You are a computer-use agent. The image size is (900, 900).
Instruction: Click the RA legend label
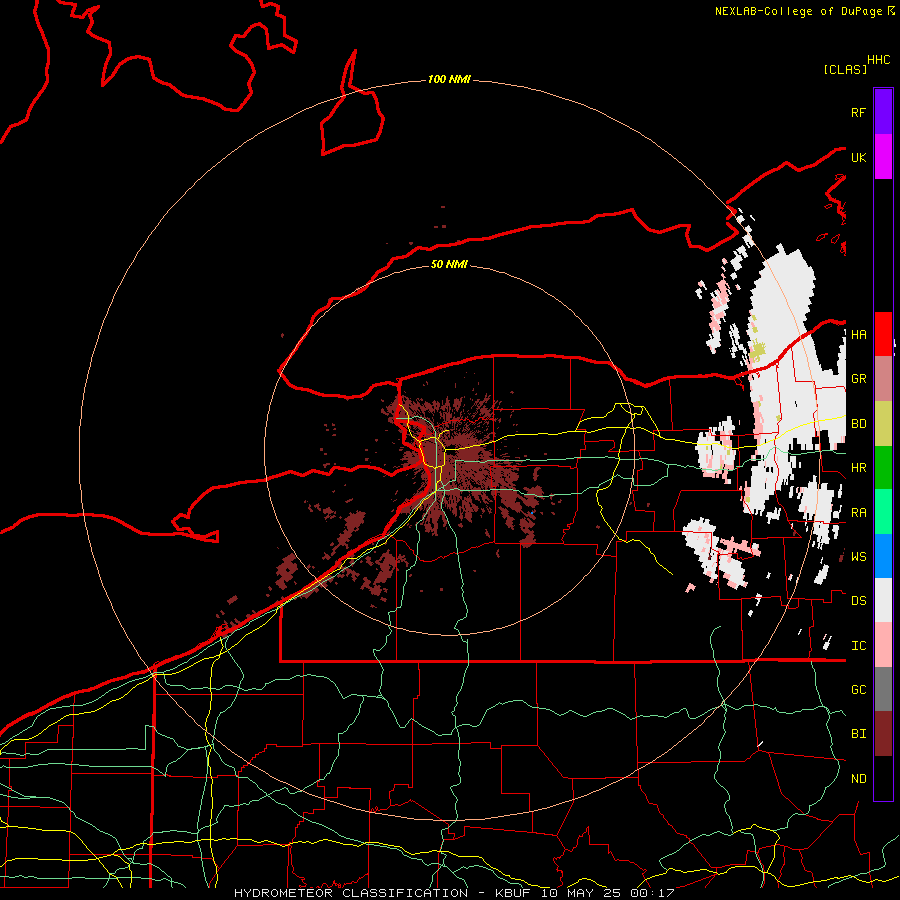(859, 513)
